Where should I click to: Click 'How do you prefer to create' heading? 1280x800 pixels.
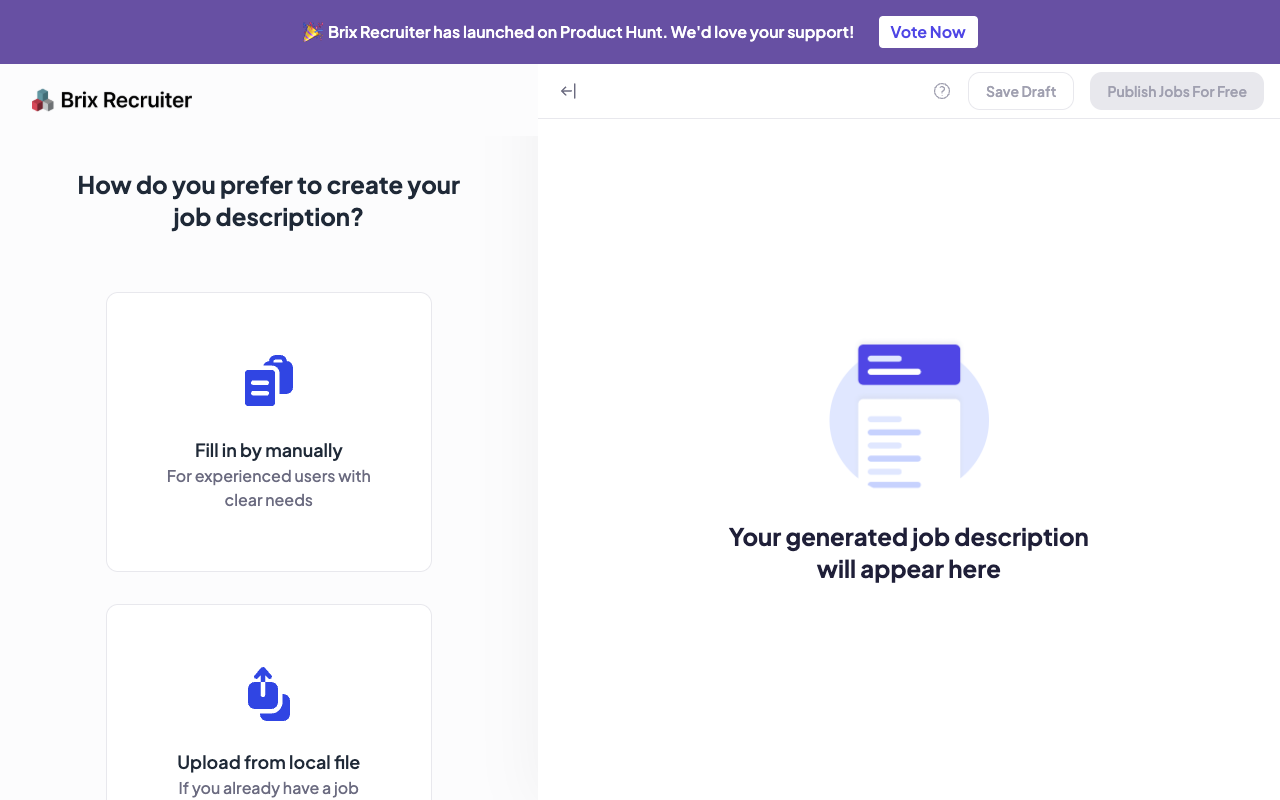tap(269, 201)
